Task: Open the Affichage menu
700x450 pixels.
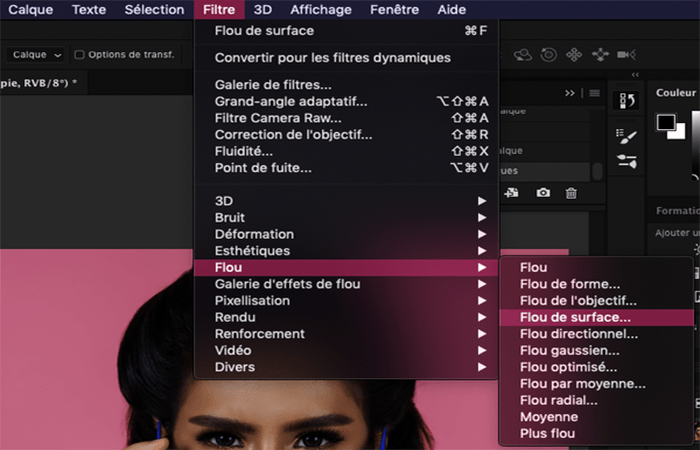Action: point(321,9)
